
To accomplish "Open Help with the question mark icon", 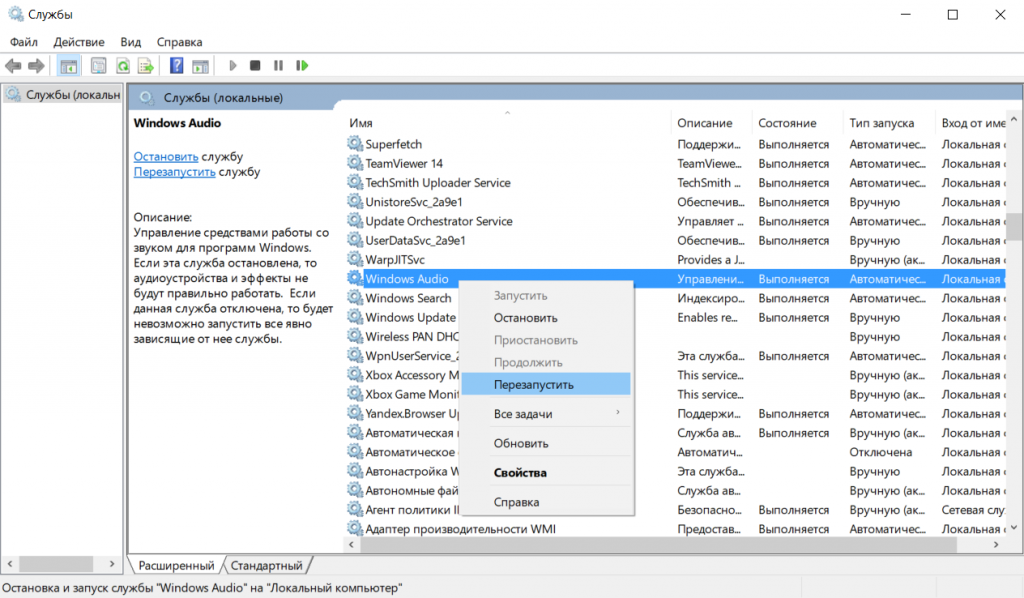I will point(176,66).
